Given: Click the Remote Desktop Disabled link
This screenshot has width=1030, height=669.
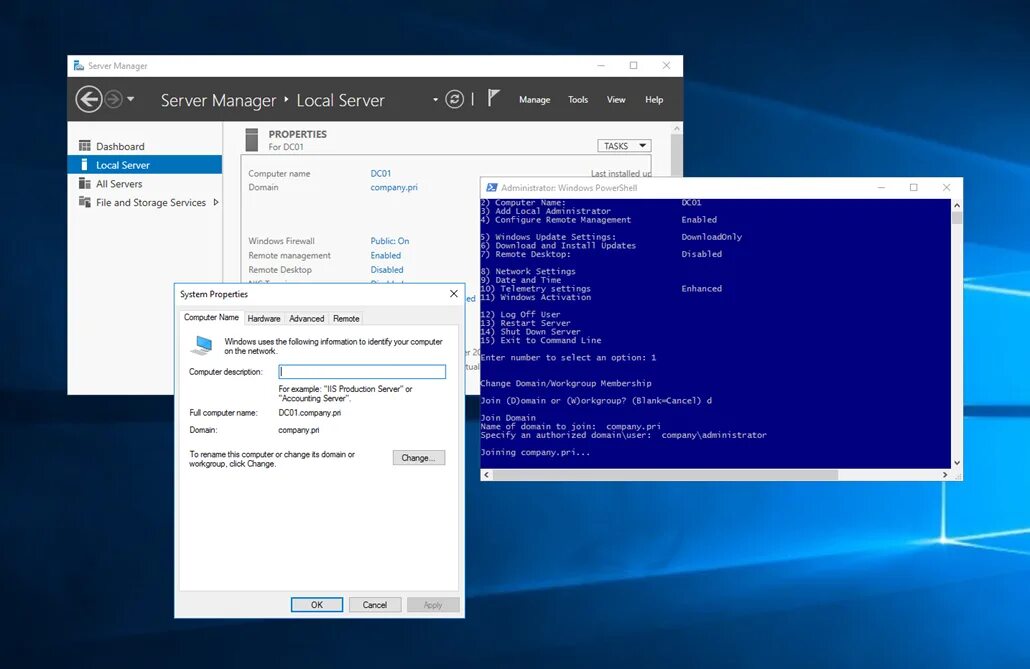Looking at the screenshot, I should pyautogui.click(x=387, y=270).
